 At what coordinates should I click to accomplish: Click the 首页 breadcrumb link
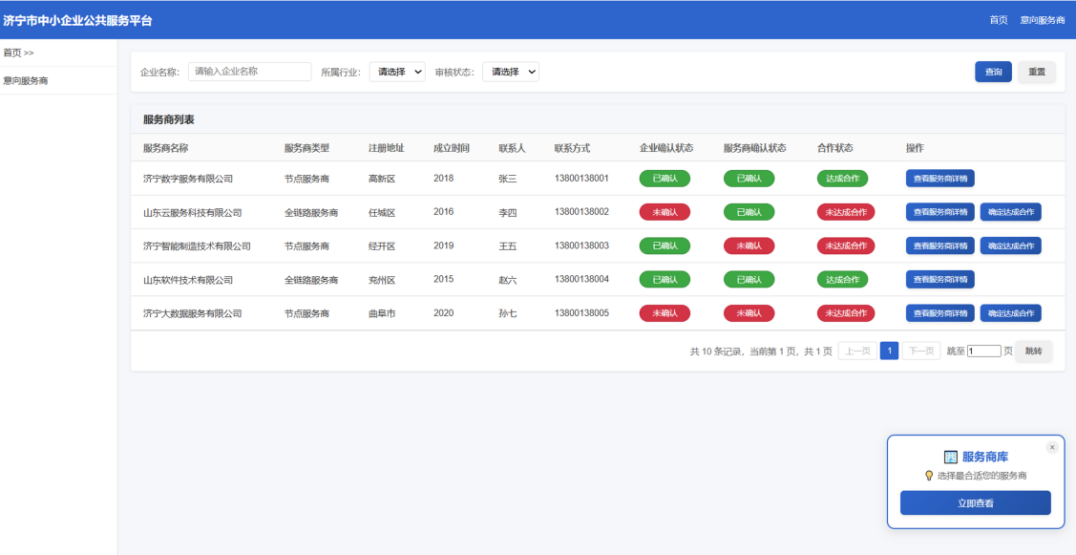(12, 53)
